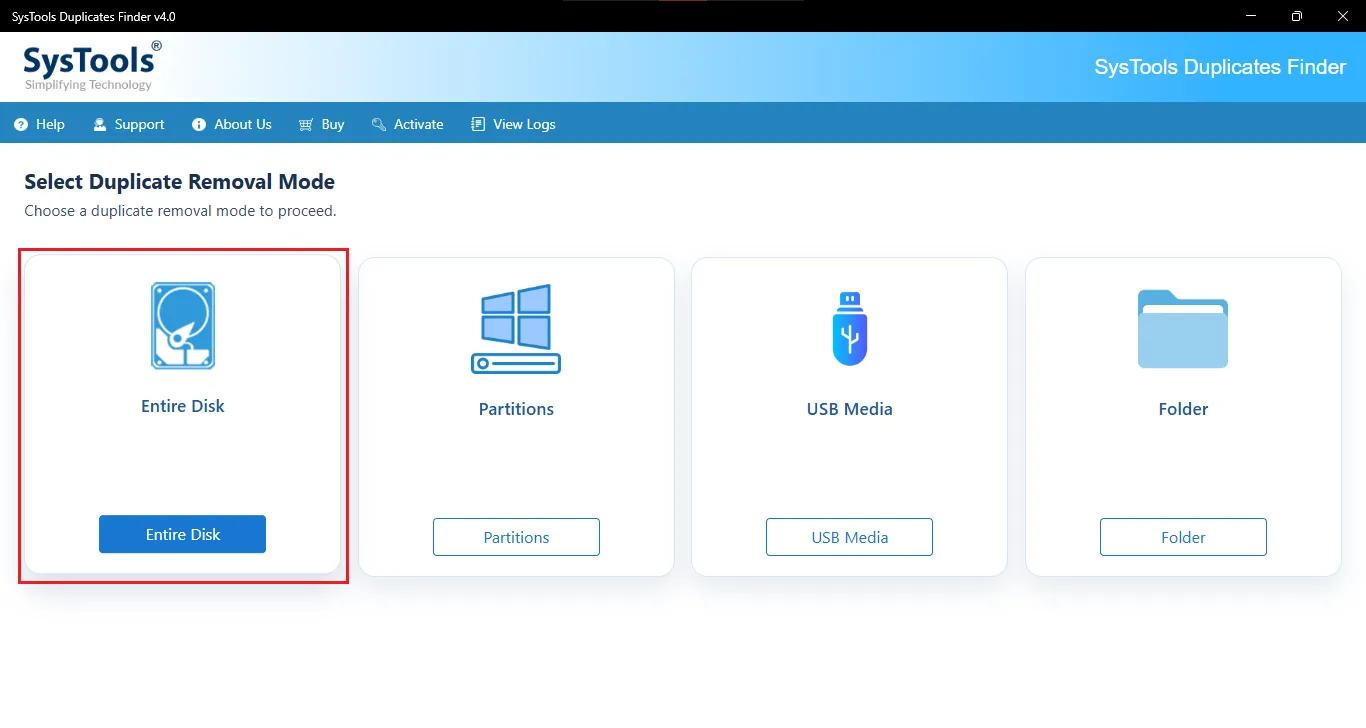Click the blue Entire Disk button
Image resolution: width=1366 pixels, height=728 pixels.
(182, 534)
